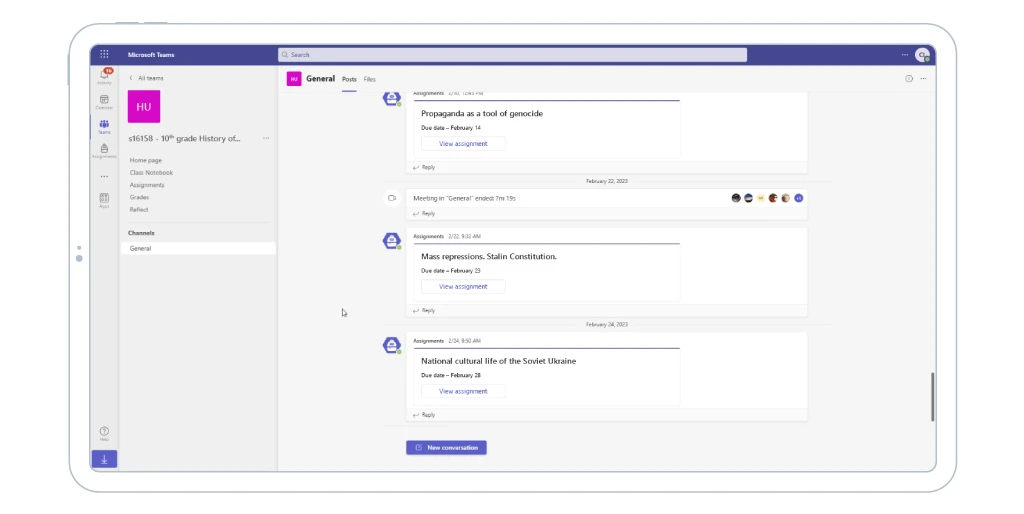Click 'Due date – February 23' text
Screen dimensions: 1024x514
[451, 270]
